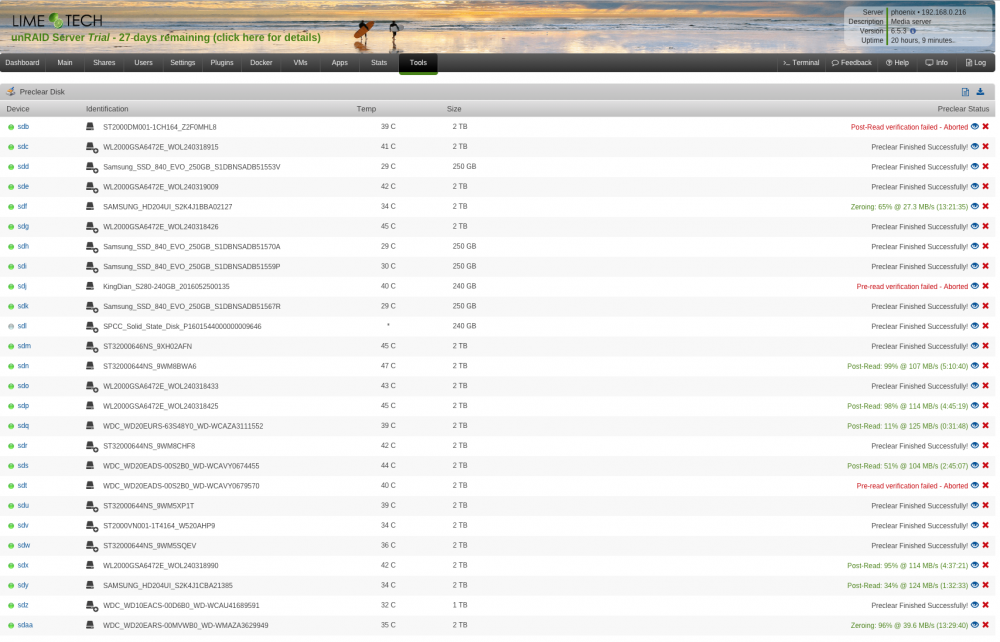Click red X on sdp row
The width and height of the screenshot is (1000, 642).
click(985, 406)
